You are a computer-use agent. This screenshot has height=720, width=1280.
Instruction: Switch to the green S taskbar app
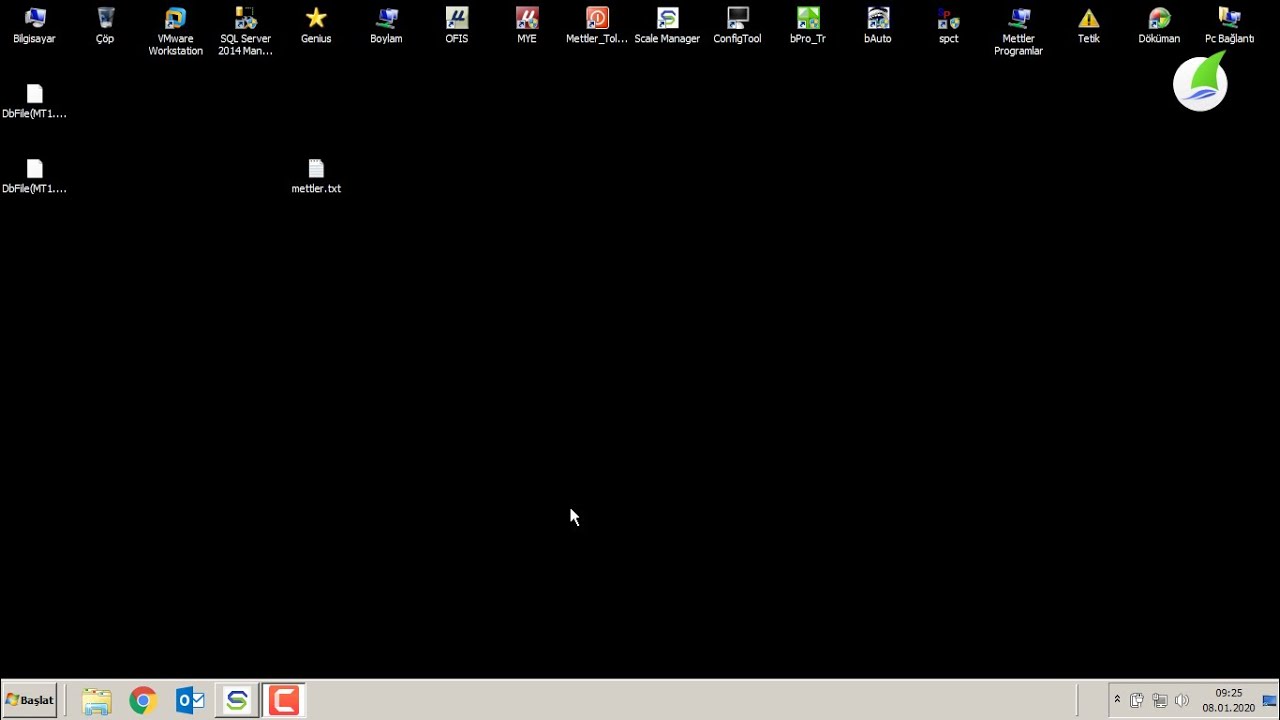point(237,701)
